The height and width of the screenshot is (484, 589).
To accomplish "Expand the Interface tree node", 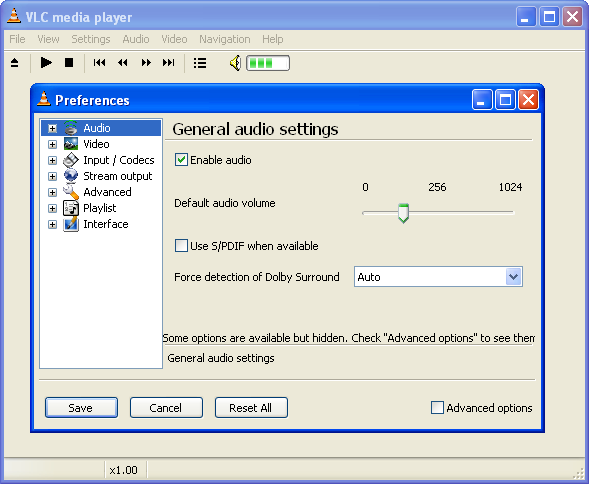I will coord(52,225).
